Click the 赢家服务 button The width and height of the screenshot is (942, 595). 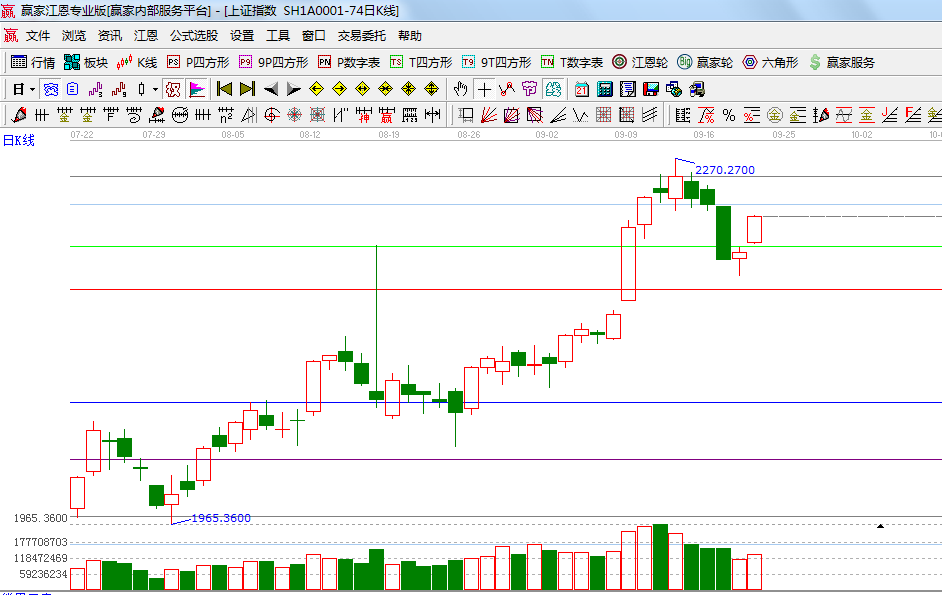click(841, 62)
